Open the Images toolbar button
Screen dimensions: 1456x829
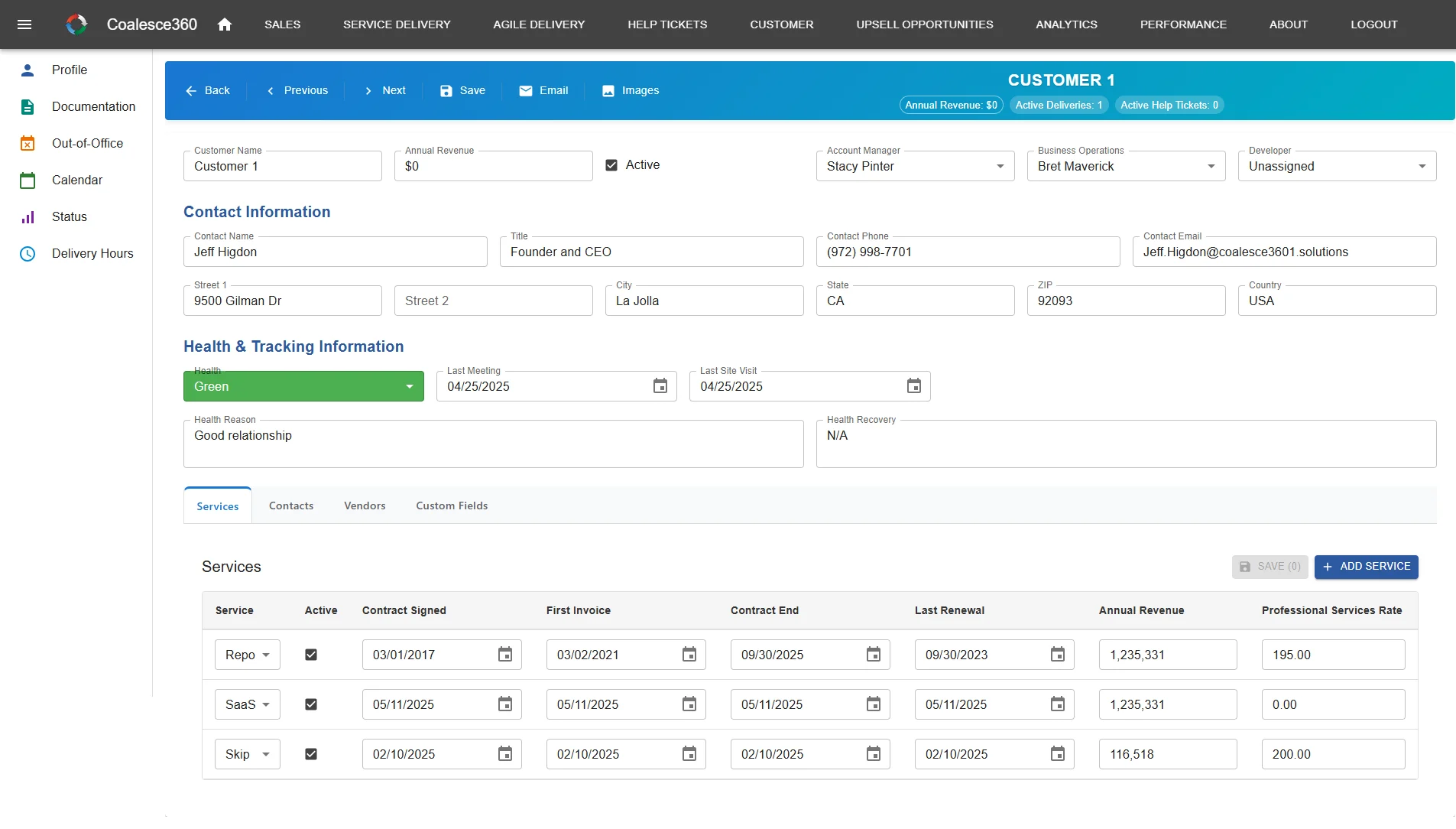point(631,90)
